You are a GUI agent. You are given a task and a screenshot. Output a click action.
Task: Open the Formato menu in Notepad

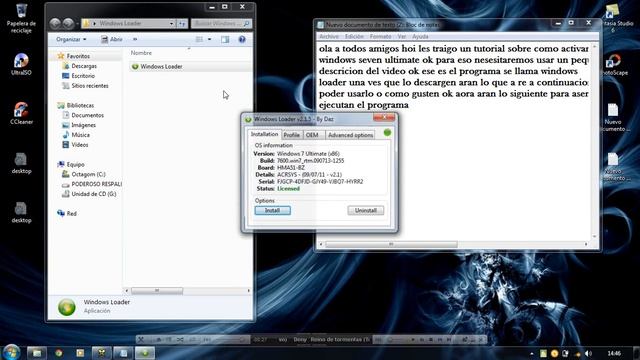click(380, 36)
